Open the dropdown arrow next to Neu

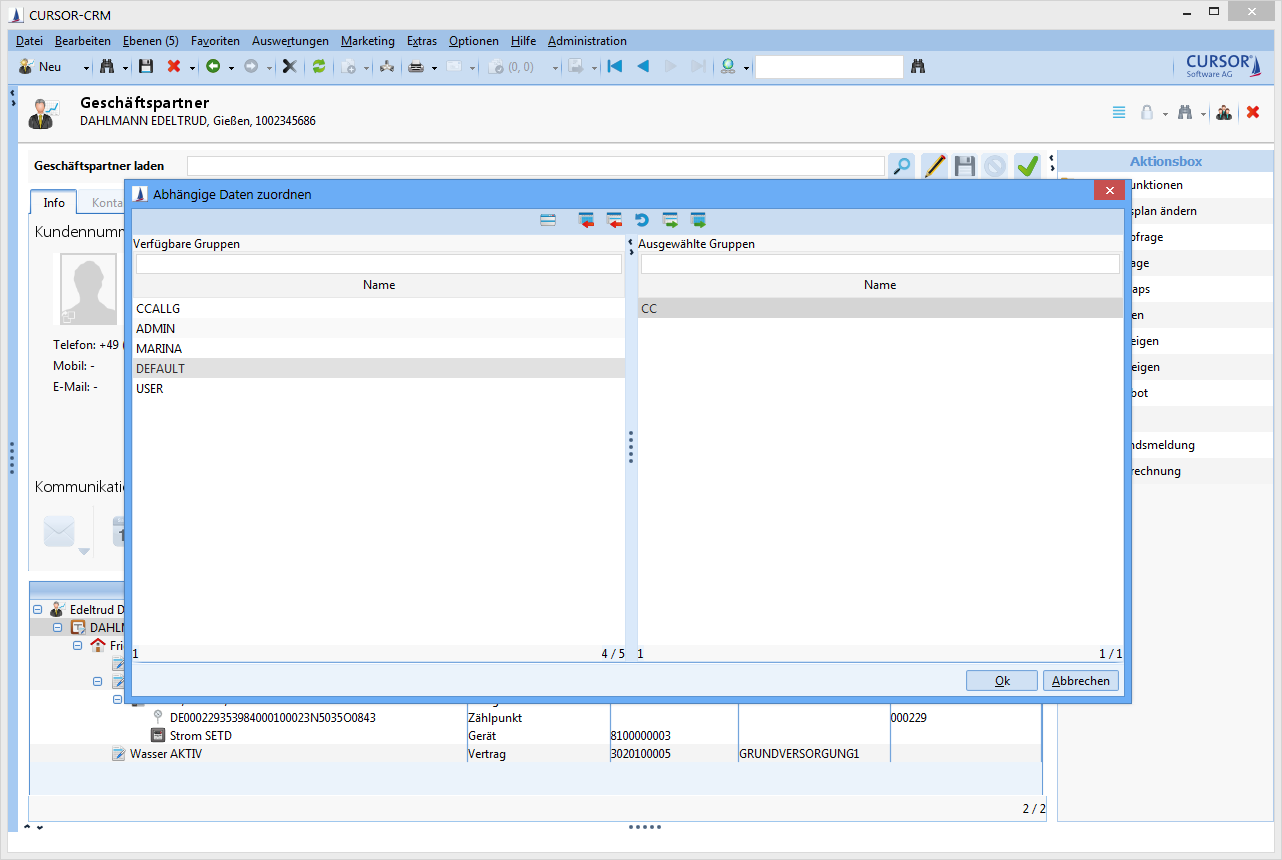[x=86, y=68]
